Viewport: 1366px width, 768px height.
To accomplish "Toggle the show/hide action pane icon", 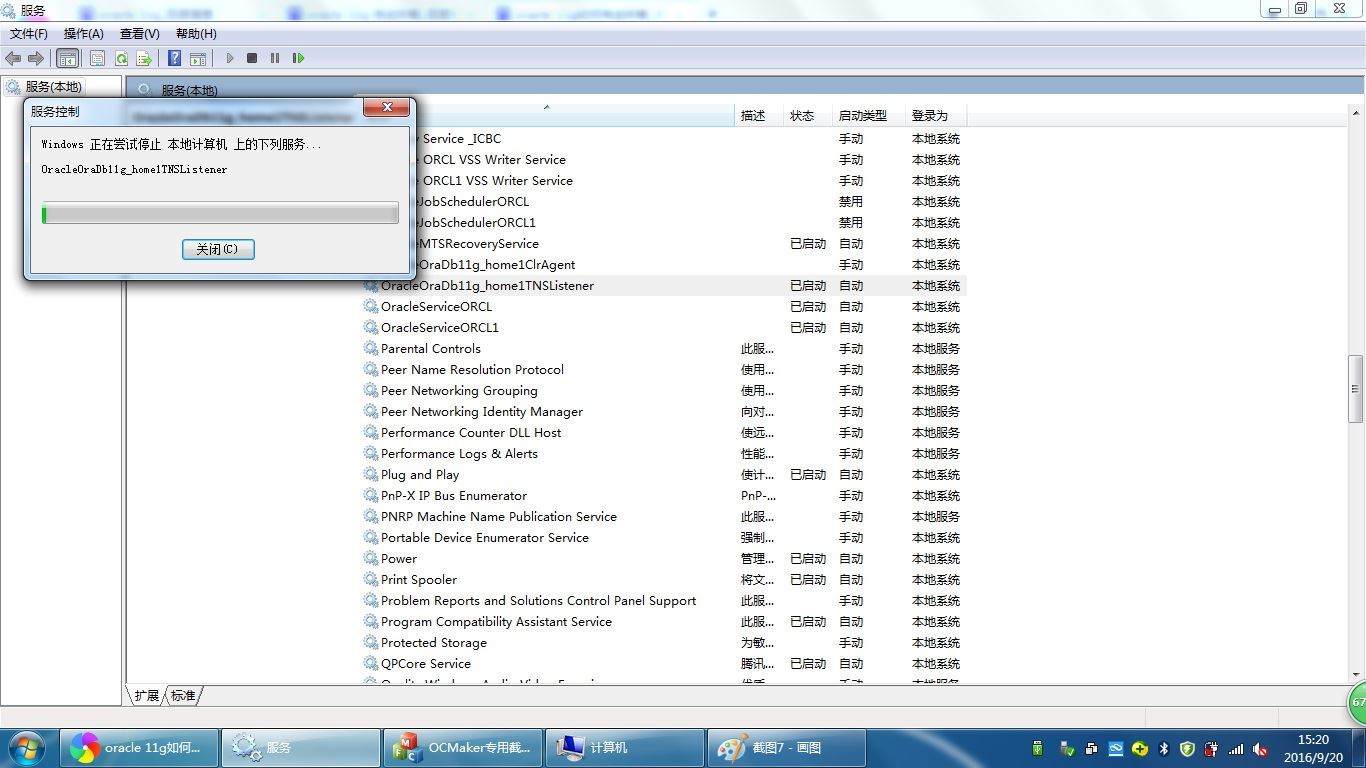I will click(198, 59).
